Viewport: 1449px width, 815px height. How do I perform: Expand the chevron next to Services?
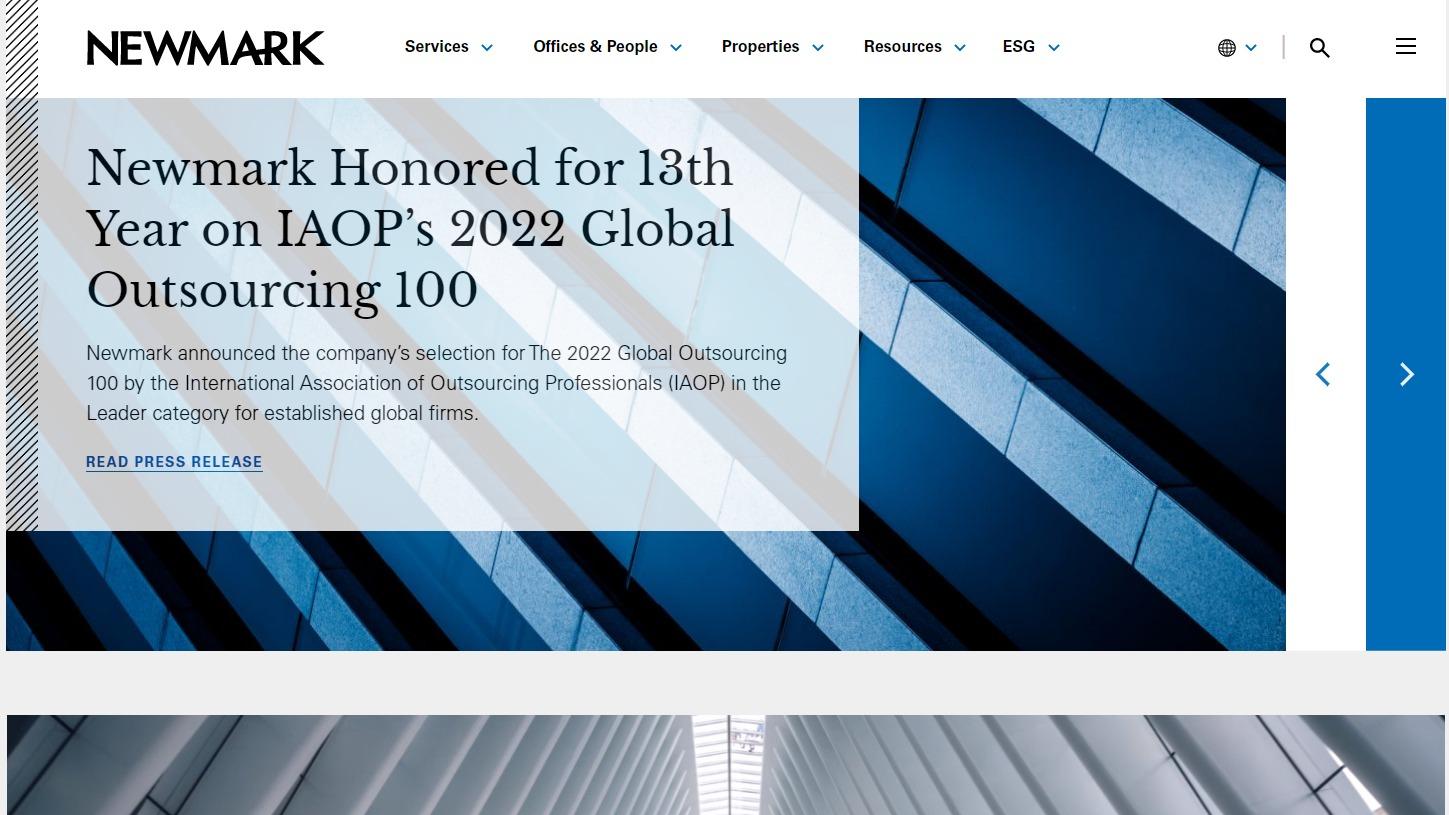pos(487,48)
